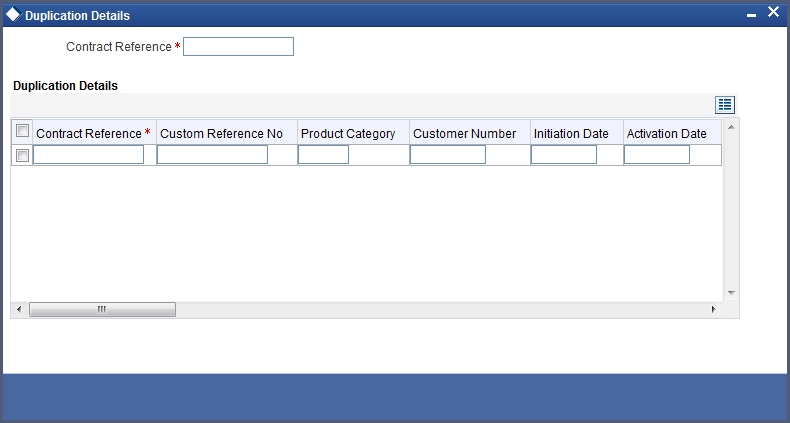The image size is (790, 423).
Task: Click the Contract Reference column header
Action: (94, 133)
